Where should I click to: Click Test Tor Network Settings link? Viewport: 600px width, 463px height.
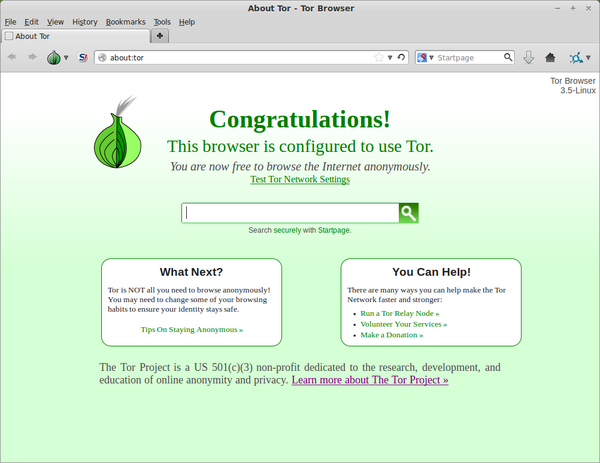300,180
